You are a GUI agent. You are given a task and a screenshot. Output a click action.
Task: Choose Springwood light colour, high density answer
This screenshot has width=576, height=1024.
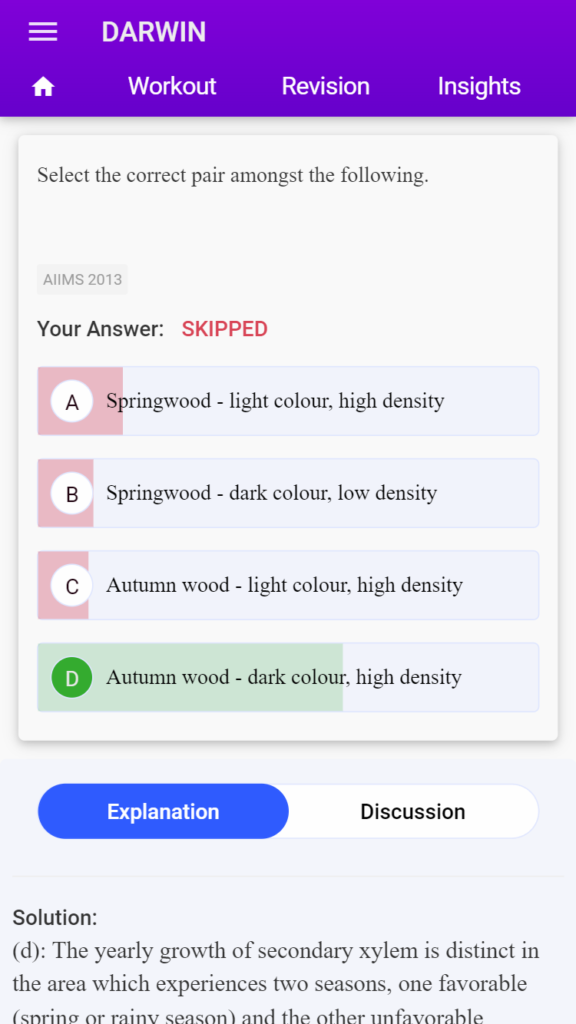(x=288, y=401)
